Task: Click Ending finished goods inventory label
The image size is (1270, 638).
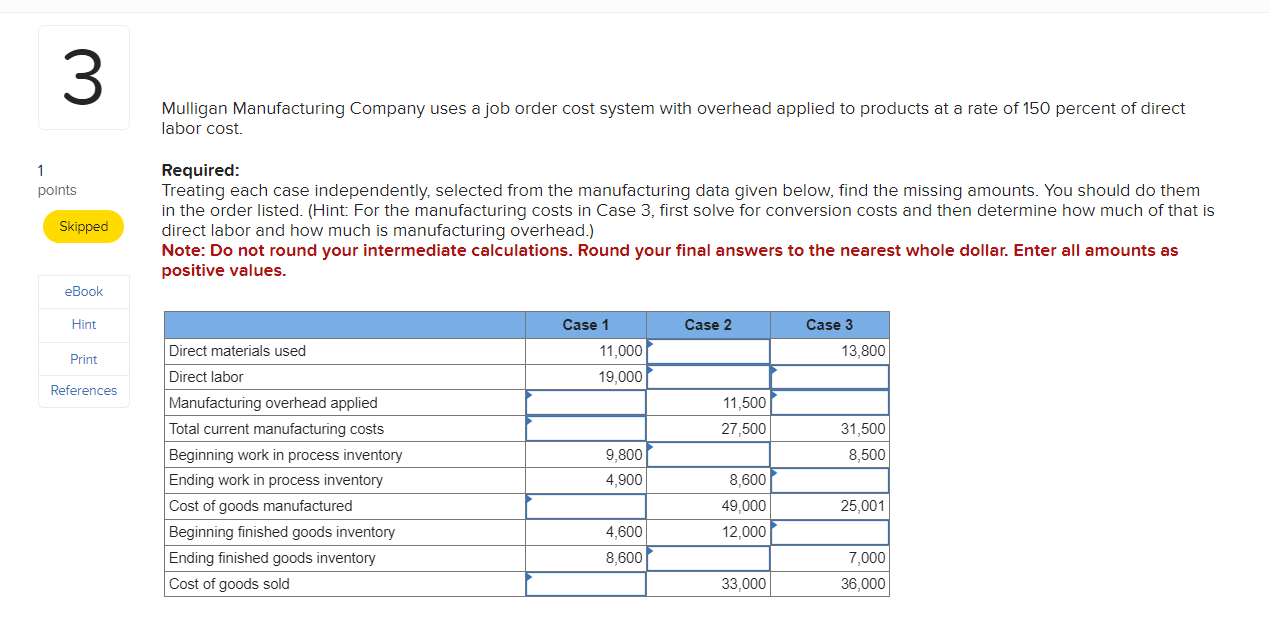Action: [272, 558]
